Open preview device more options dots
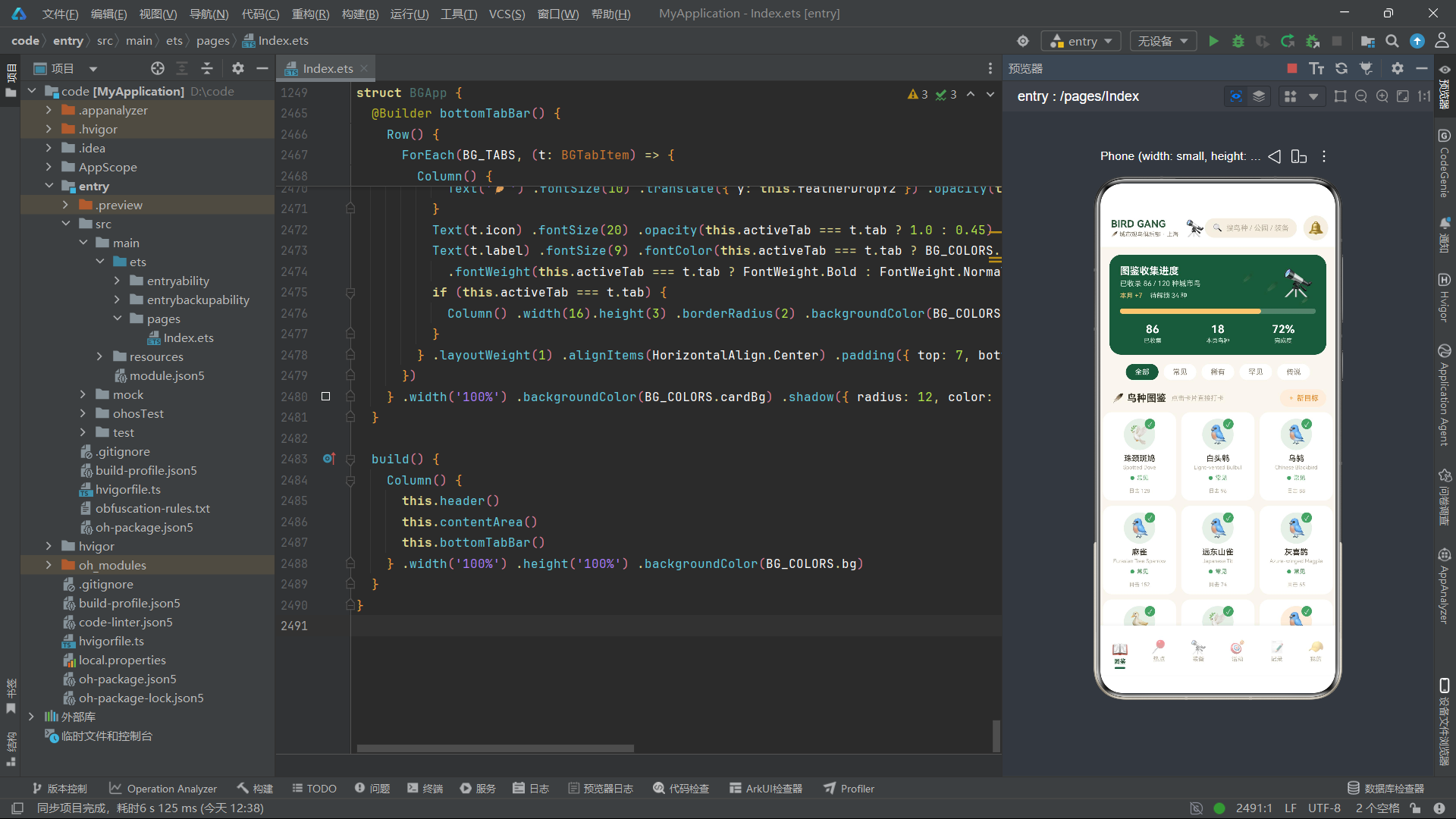 1324,156
